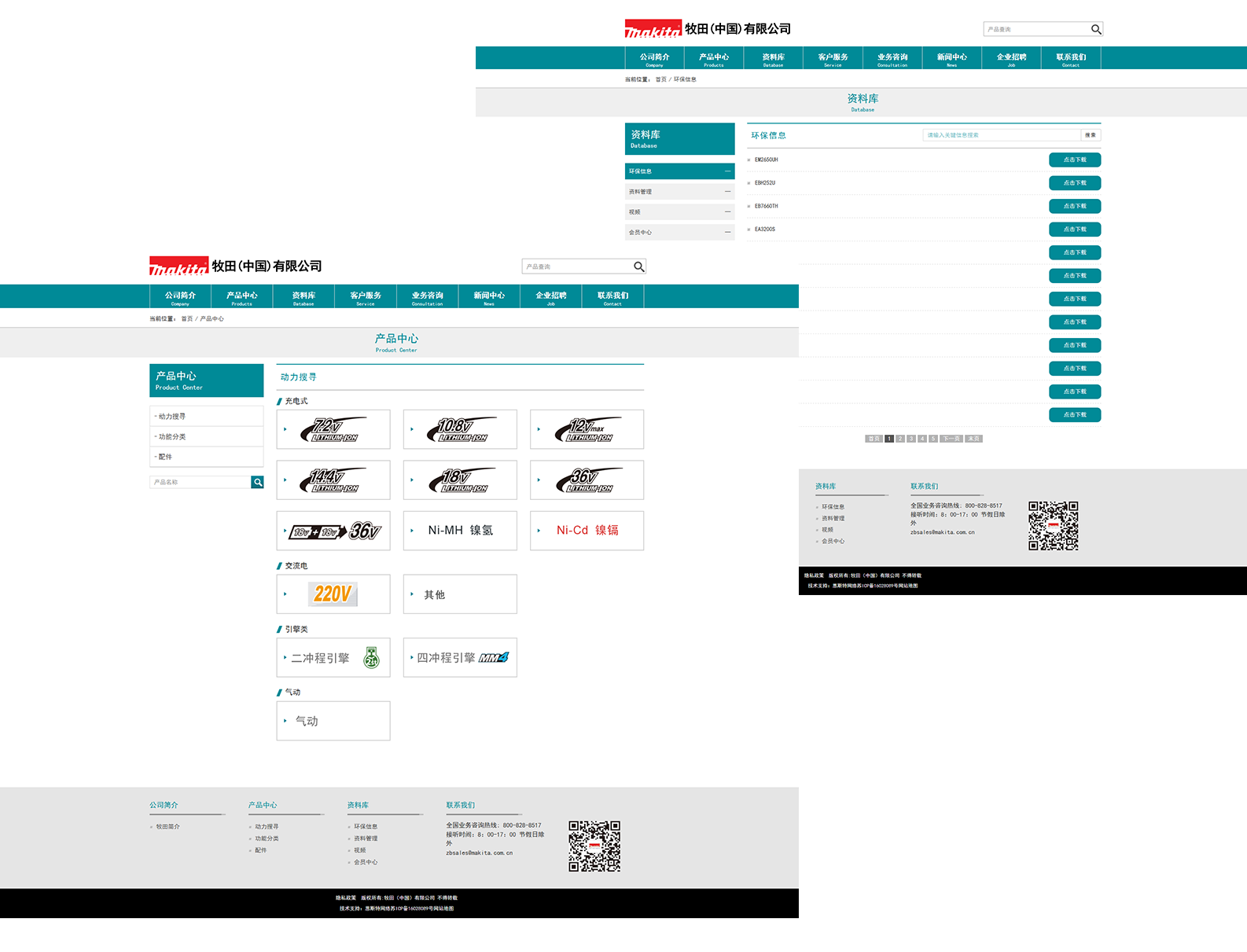
Task: Choose the 12V max Lithium-Ion tile
Action: tap(587, 429)
